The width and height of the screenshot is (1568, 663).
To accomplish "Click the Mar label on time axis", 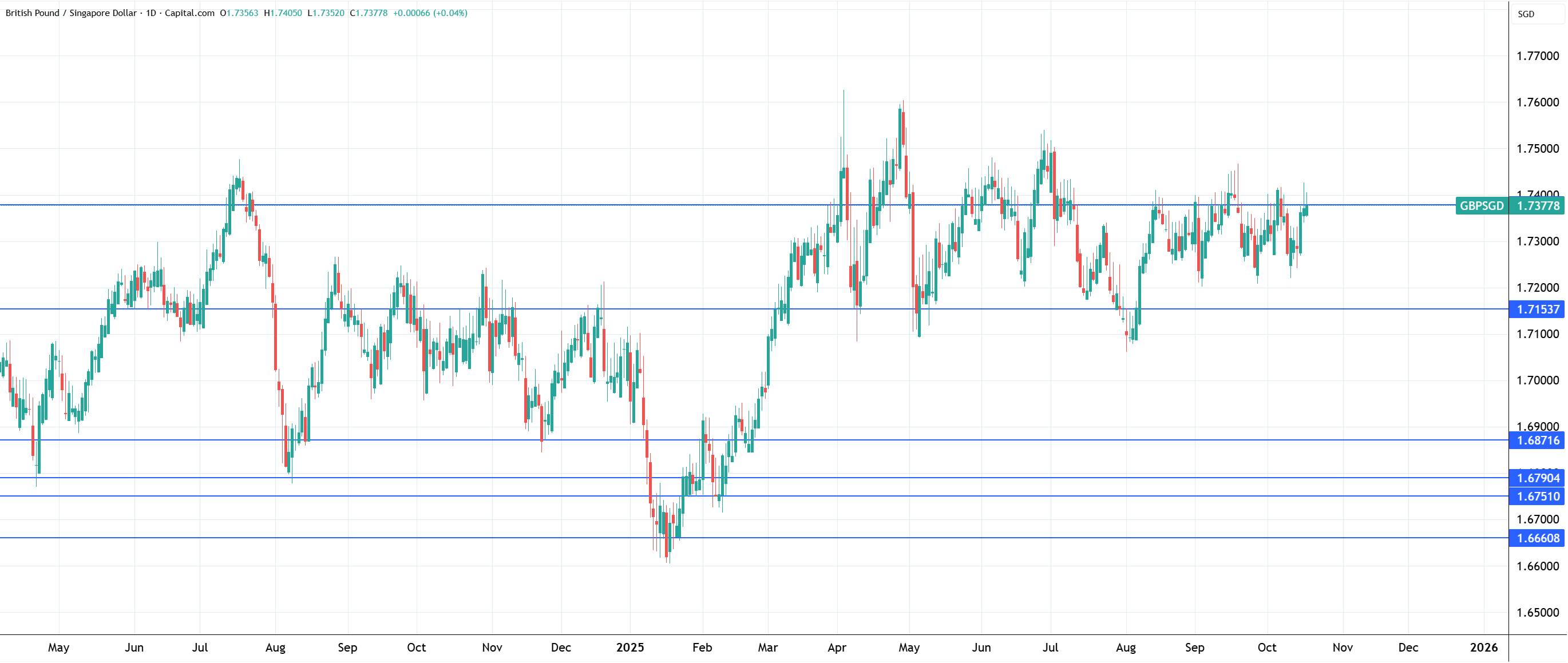I will tap(767, 647).
